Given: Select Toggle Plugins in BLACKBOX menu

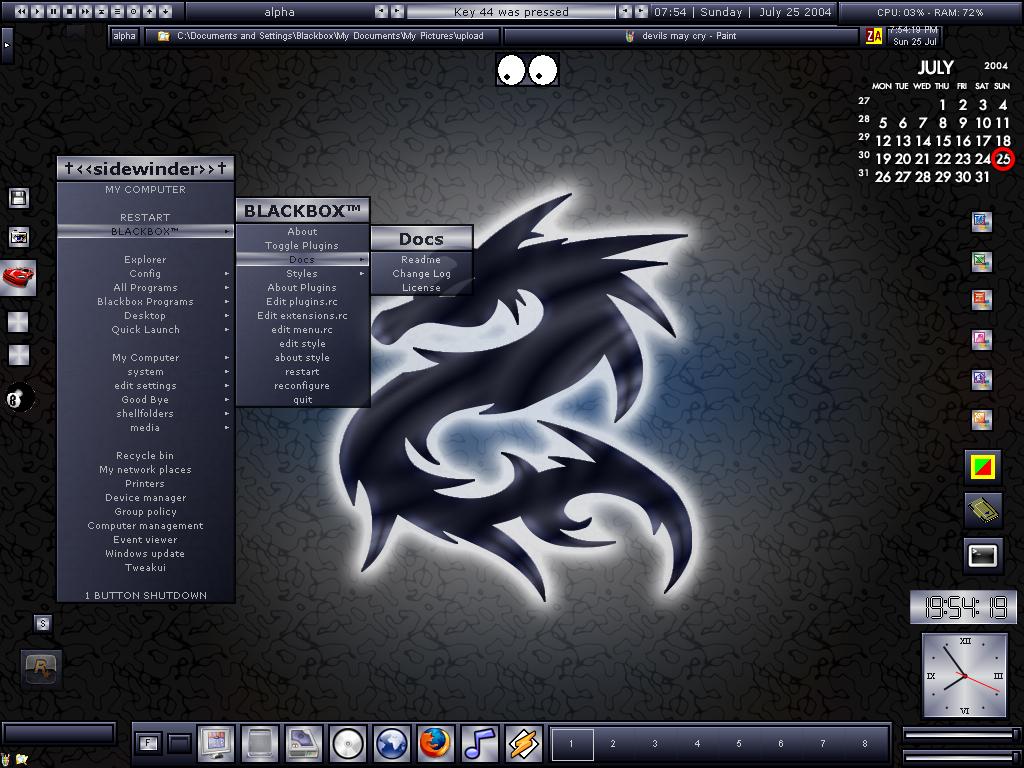Looking at the screenshot, I should click(x=302, y=246).
